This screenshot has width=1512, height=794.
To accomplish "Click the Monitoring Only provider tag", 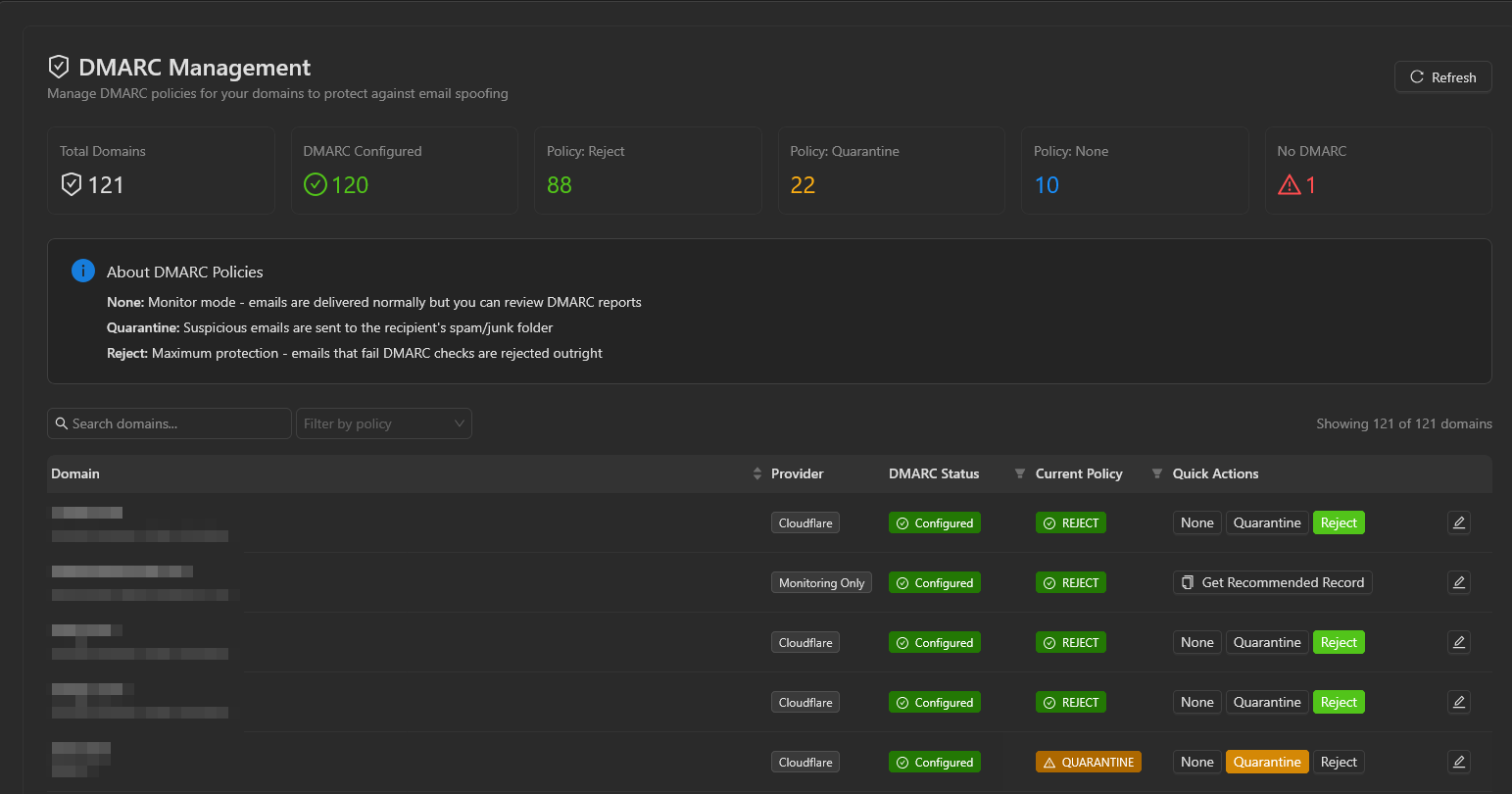I will pyautogui.click(x=821, y=582).
